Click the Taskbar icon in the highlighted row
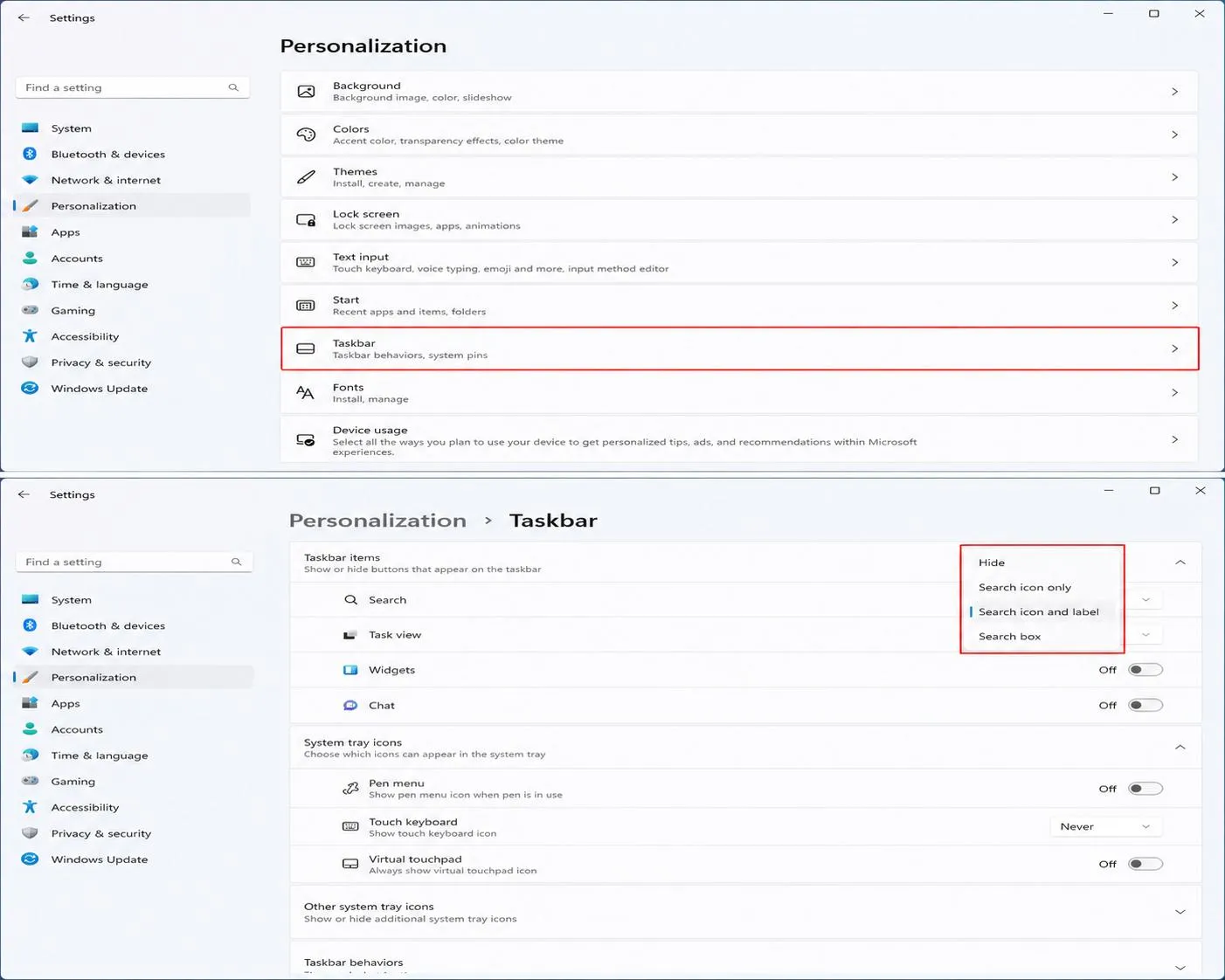This screenshot has width=1225, height=980. click(306, 349)
